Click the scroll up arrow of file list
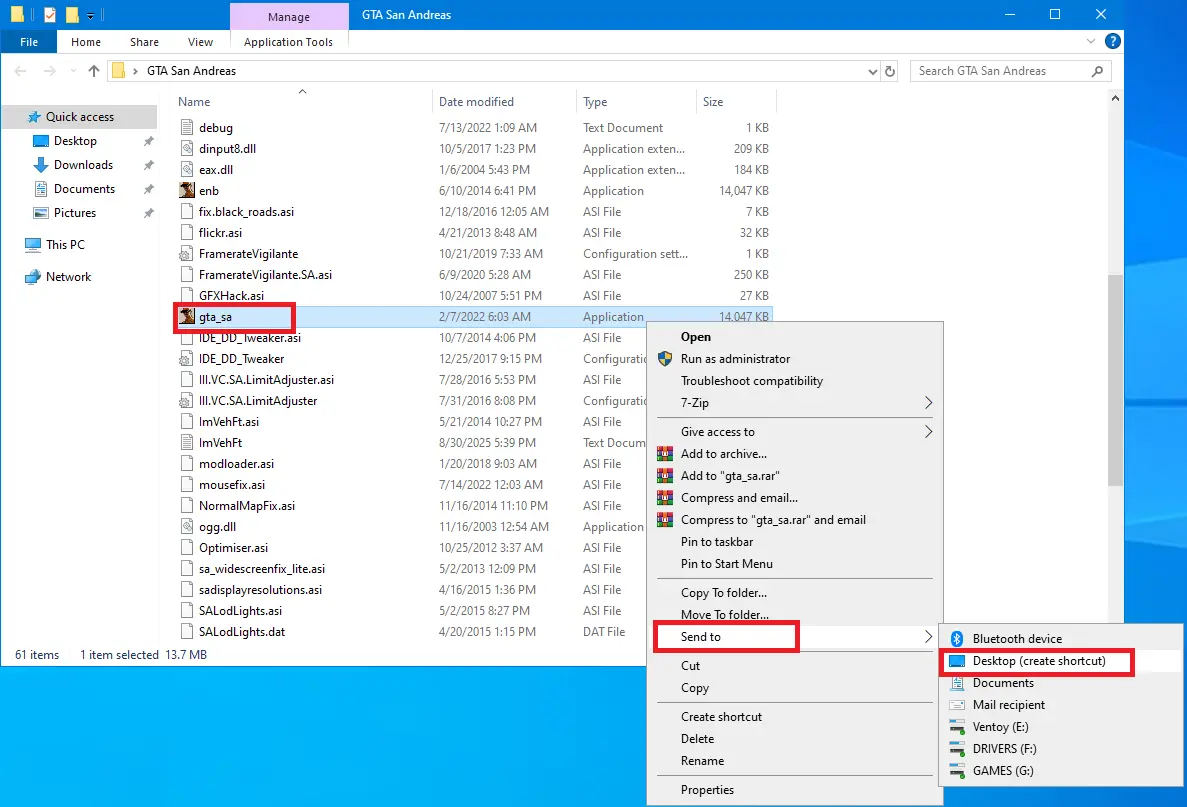The width and height of the screenshot is (1187, 807). pos(1114,98)
